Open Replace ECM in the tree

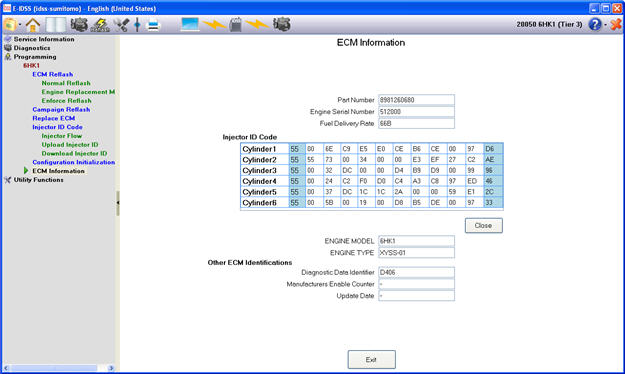(54, 118)
